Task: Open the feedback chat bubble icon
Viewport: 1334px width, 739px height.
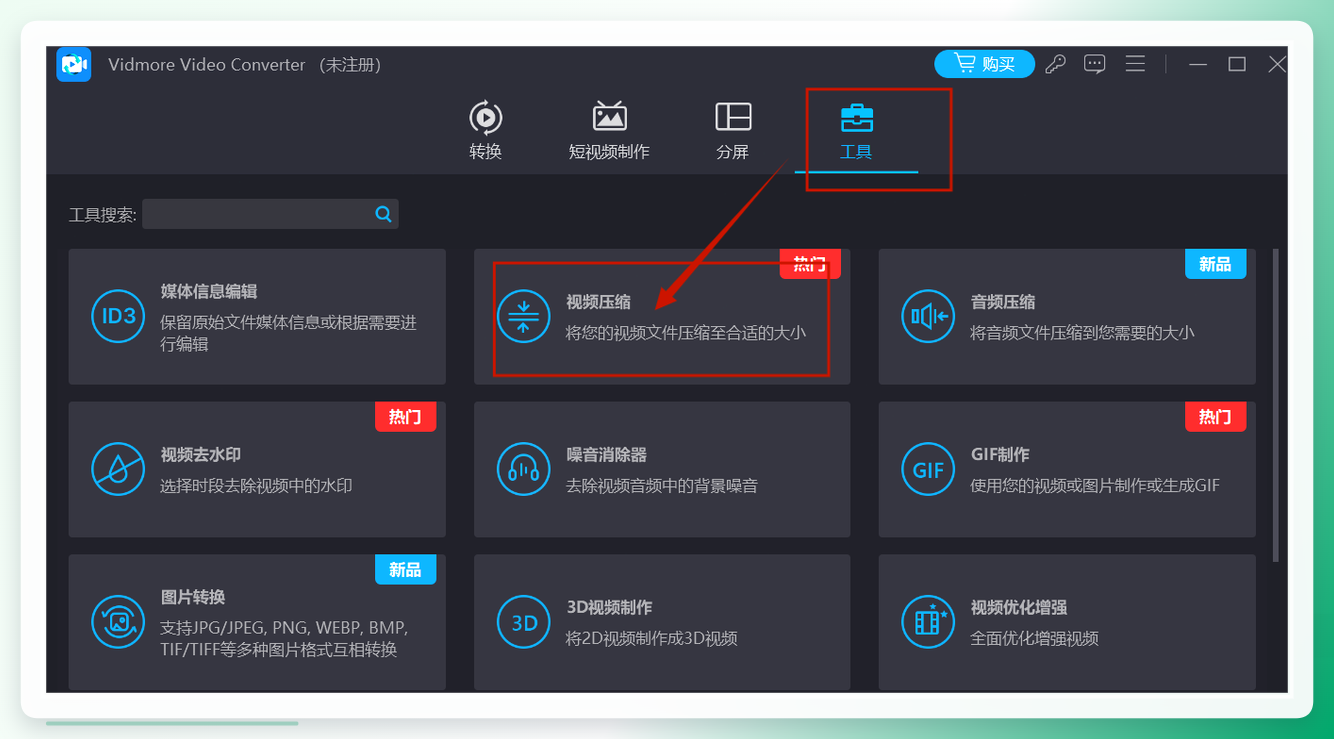Action: [x=1095, y=65]
